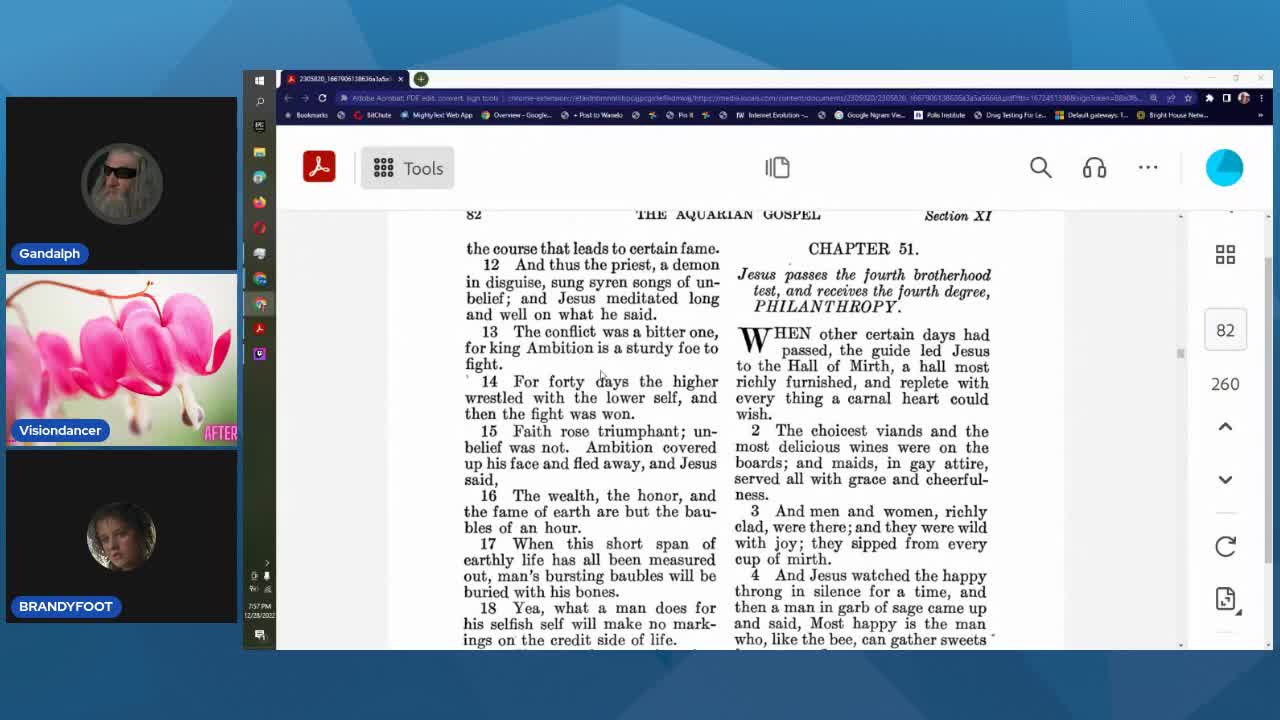Viewport: 1280px width, 720px height.
Task: Click the headphones read-aloud icon
Action: point(1094,168)
